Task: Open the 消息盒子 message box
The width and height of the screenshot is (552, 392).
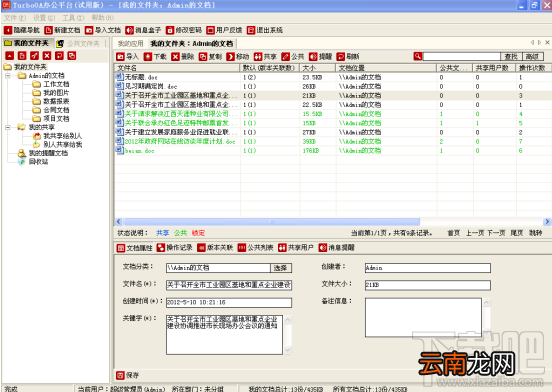Action: 143,30
